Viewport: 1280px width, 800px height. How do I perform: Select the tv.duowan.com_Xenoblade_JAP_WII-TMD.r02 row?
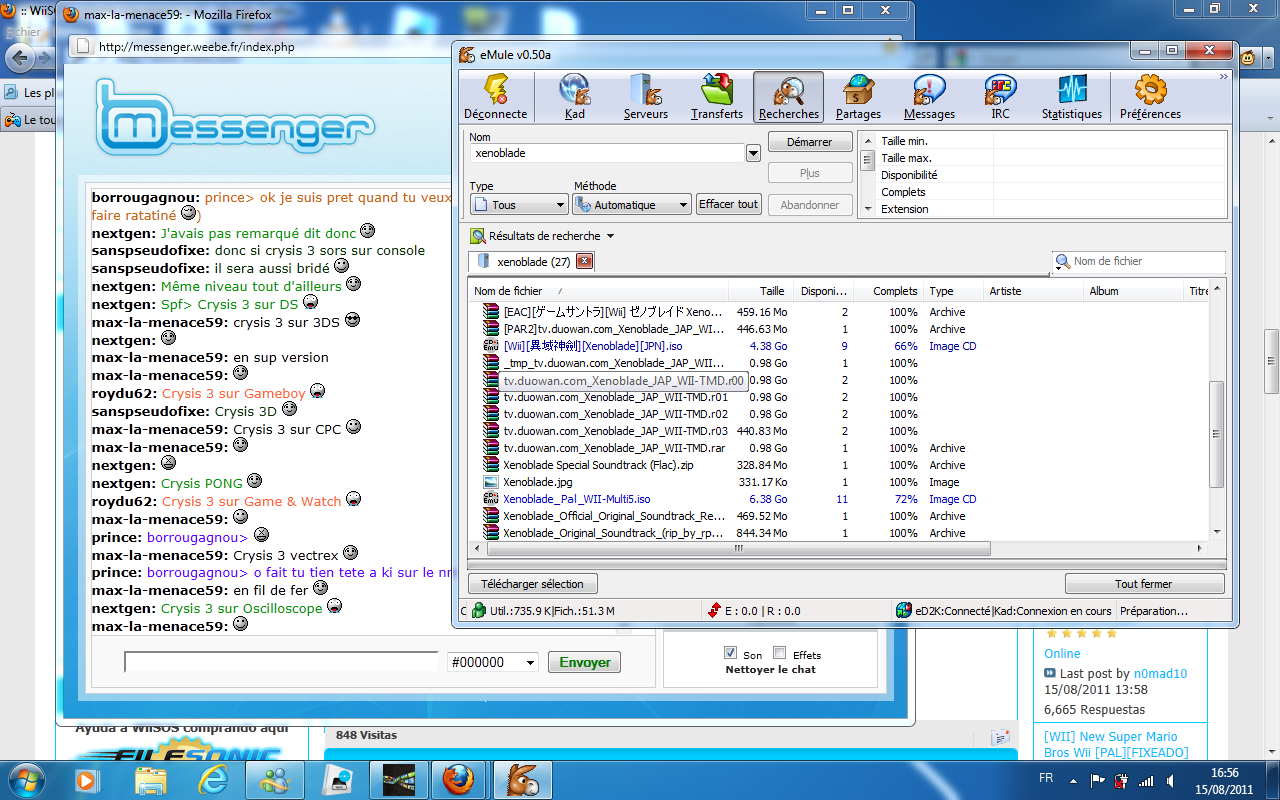(x=615, y=414)
